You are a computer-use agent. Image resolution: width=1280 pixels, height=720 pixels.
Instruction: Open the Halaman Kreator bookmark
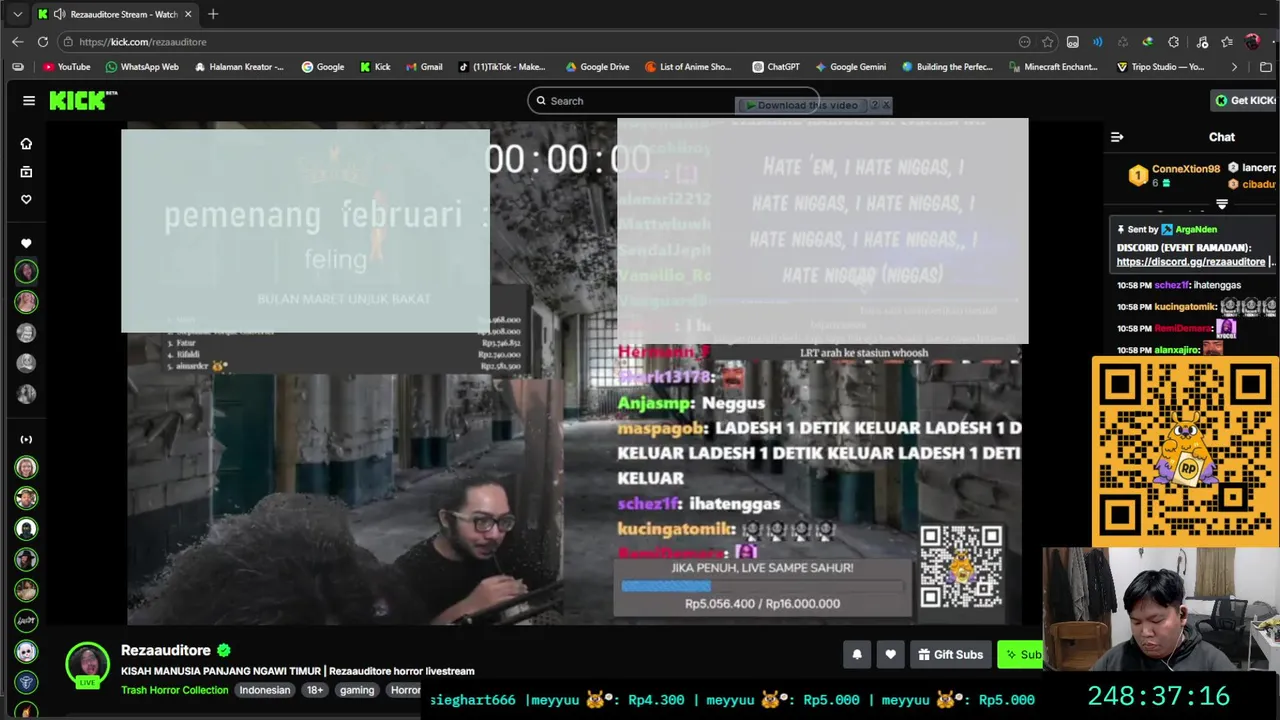click(x=240, y=67)
